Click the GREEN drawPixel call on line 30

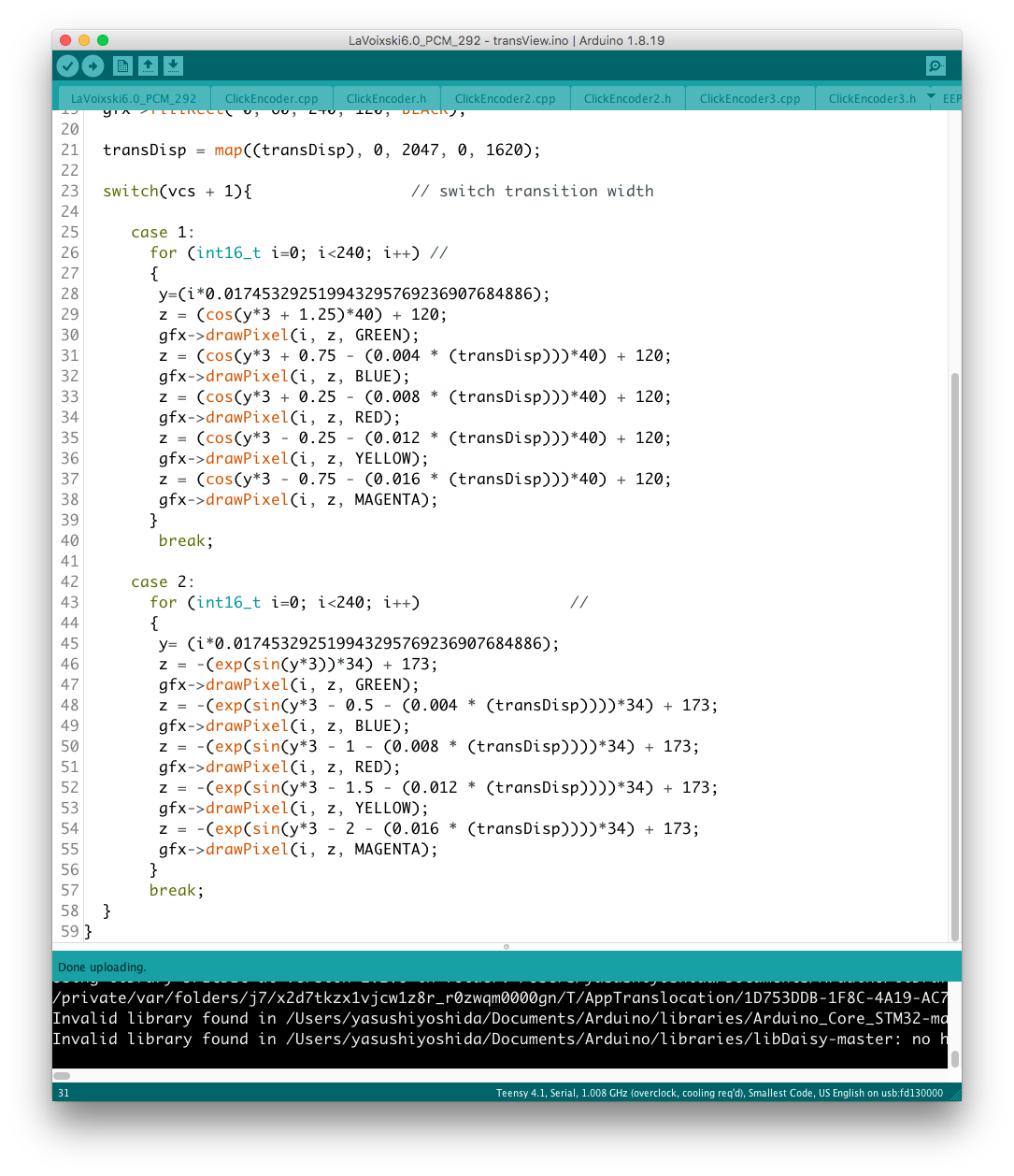(x=289, y=335)
